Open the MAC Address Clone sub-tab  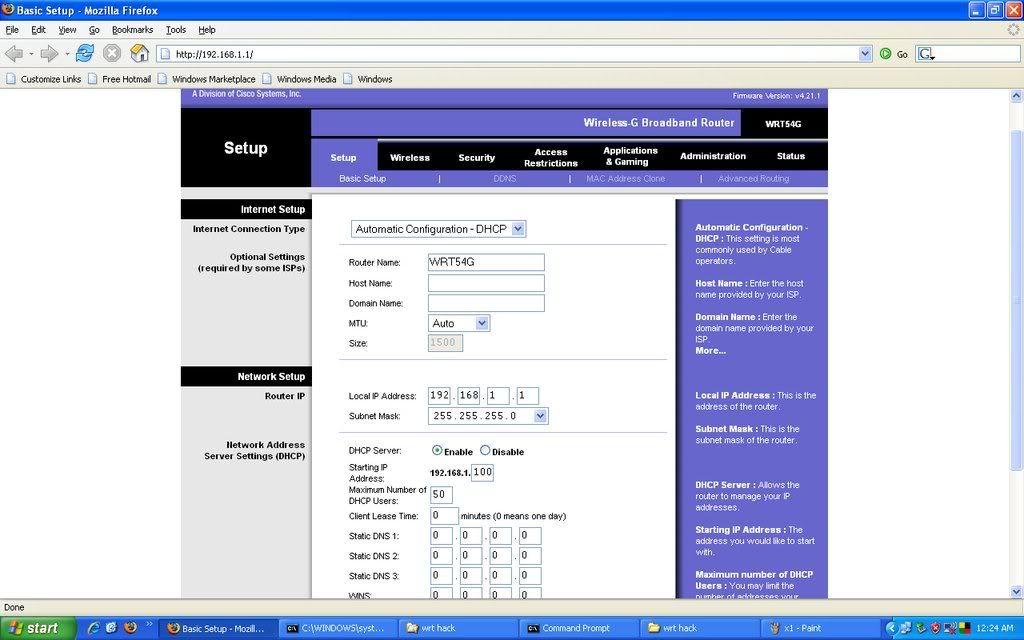click(x=626, y=178)
